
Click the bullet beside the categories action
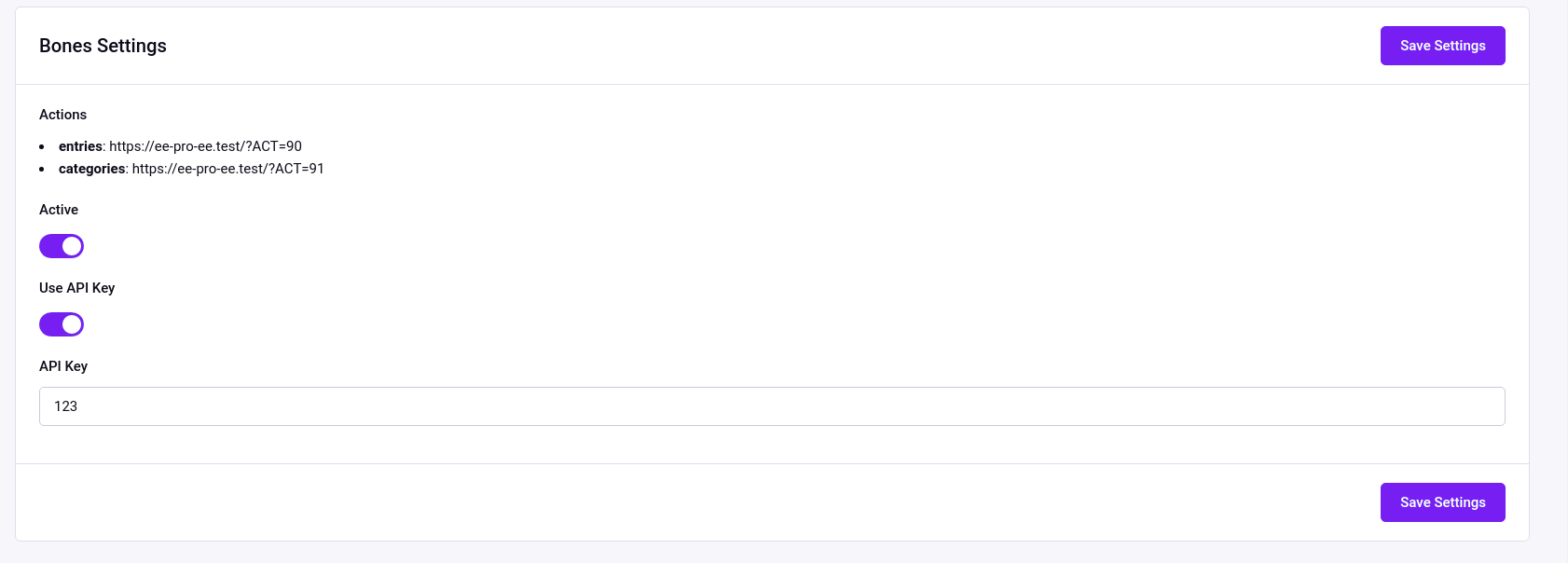pyautogui.click(x=42, y=170)
